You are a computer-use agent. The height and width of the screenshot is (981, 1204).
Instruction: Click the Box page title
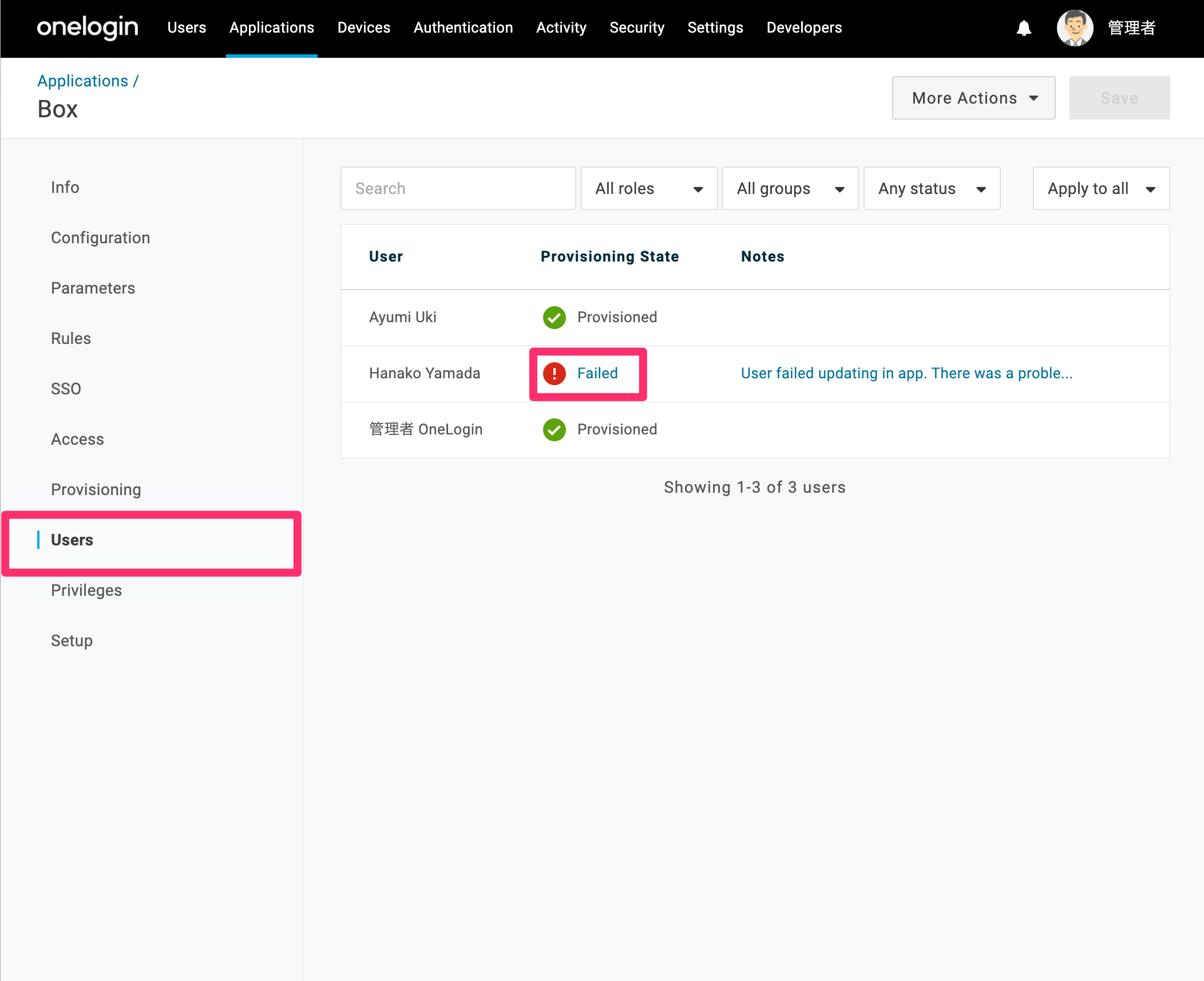pos(57,109)
